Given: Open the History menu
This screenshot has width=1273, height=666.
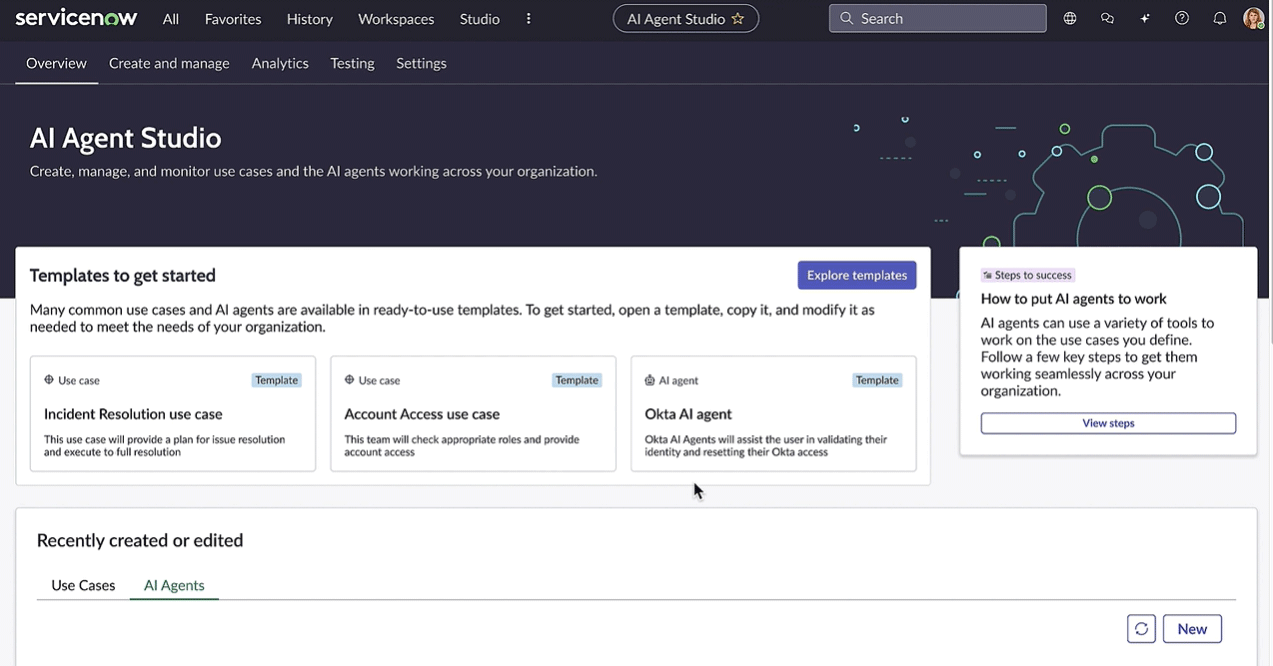Looking at the screenshot, I should click(x=310, y=19).
